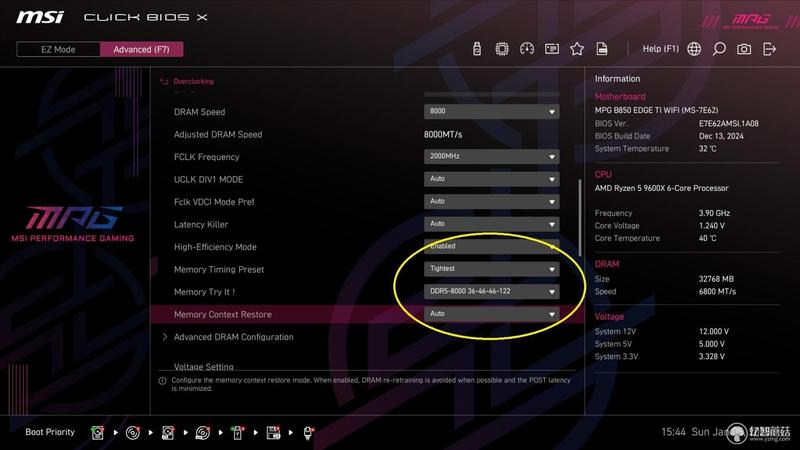
Task: Open the UCLK DIV1 MODE dropdown
Action: click(491, 179)
